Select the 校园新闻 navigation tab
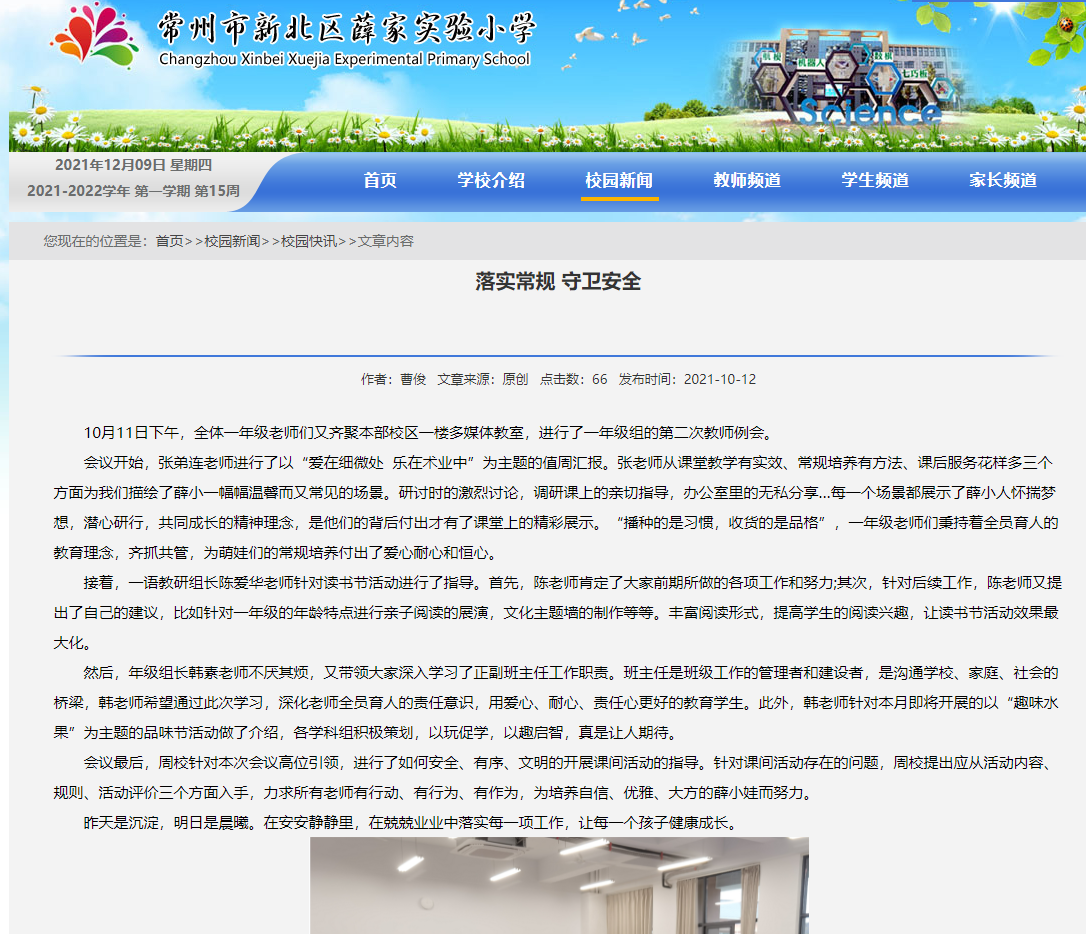 [x=619, y=180]
